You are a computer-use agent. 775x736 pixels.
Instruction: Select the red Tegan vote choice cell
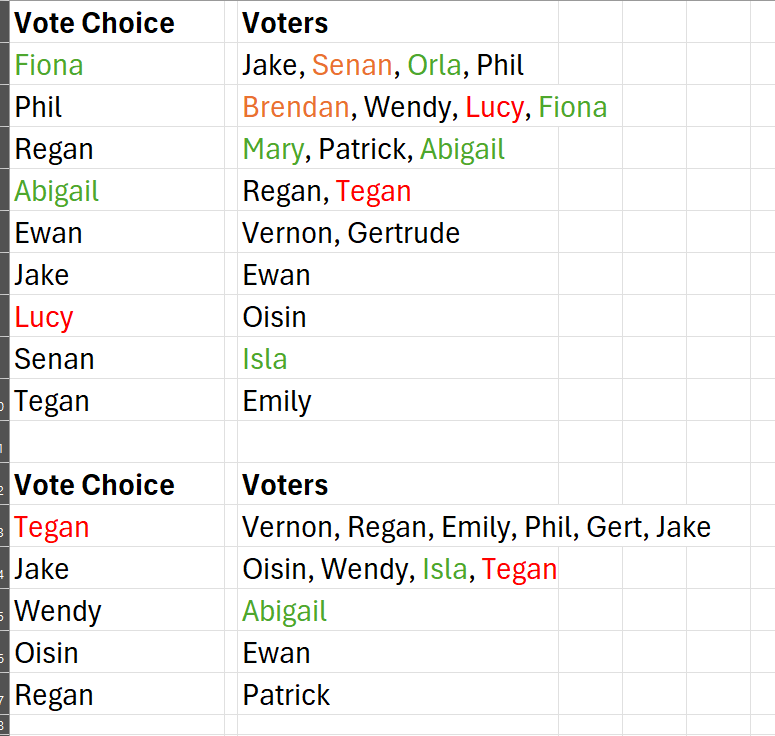[x=117, y=526]
